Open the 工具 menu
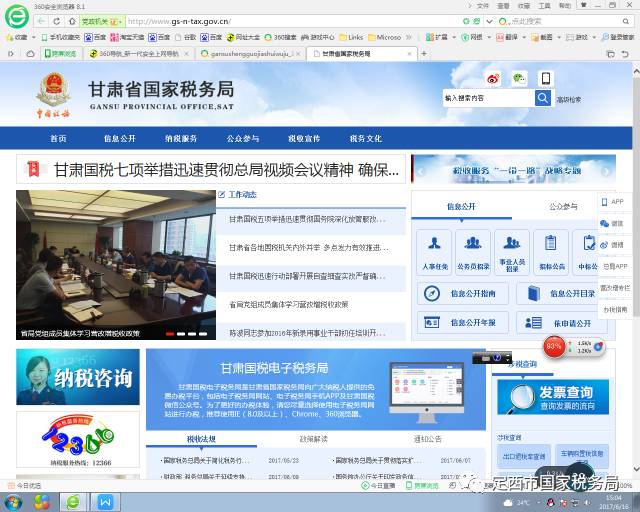The height and width of the screenshot is (512, 640). 544,6
